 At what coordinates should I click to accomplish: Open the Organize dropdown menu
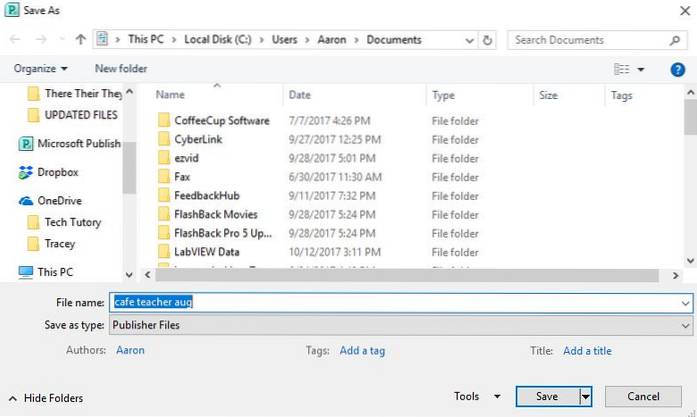coord(41,69)
